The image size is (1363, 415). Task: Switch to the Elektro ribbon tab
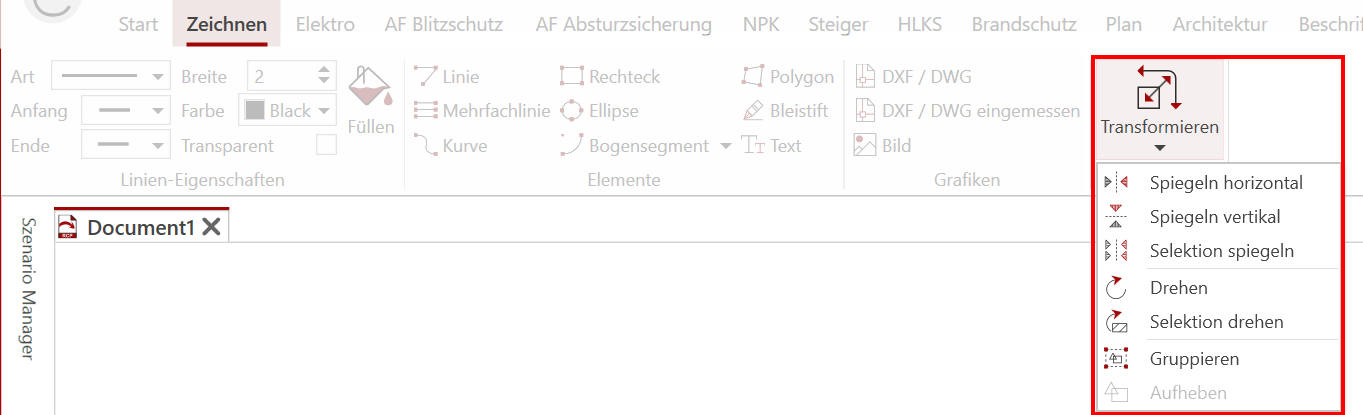[325, 24]
